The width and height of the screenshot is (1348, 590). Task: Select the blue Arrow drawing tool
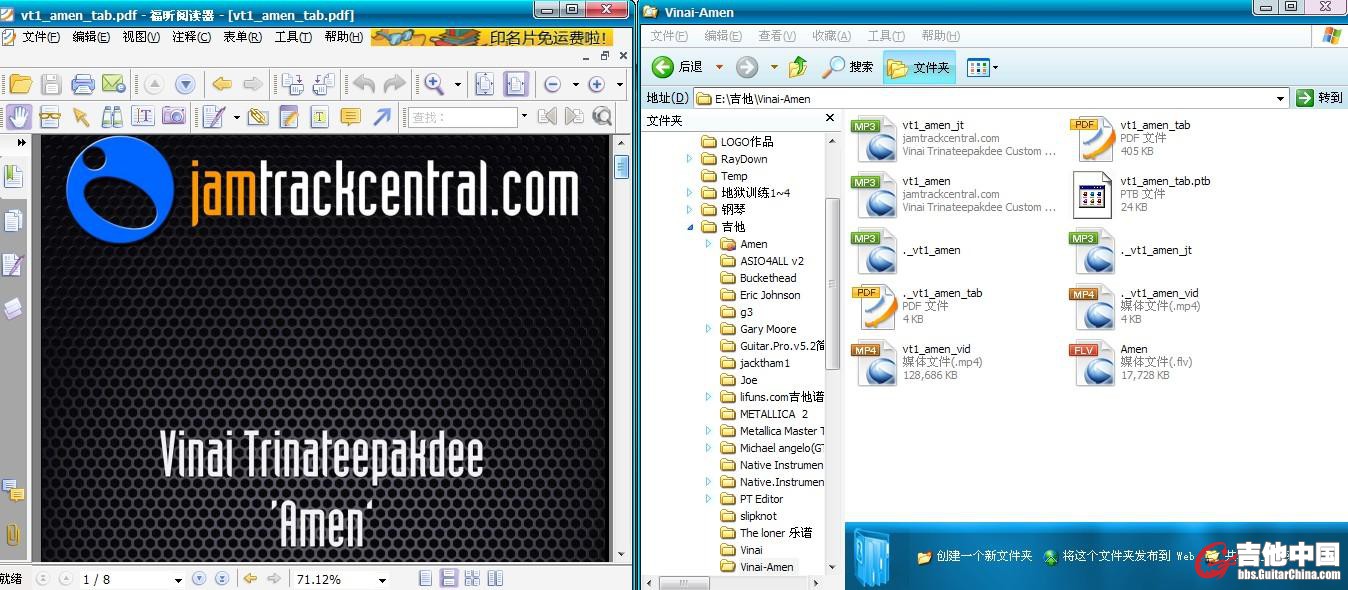click(x=382, y=117)
